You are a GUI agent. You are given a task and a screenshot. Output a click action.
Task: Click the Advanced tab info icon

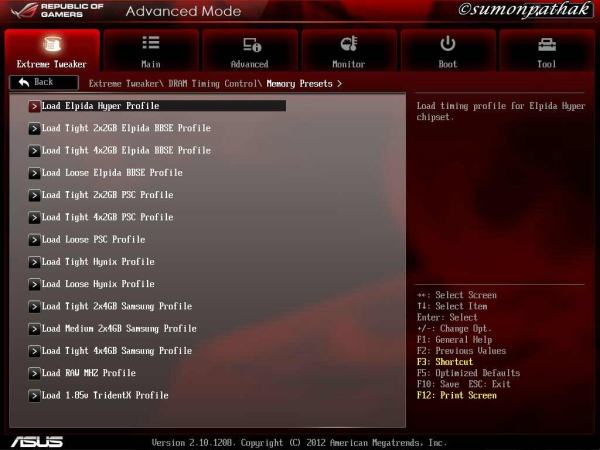coord(252,44)
